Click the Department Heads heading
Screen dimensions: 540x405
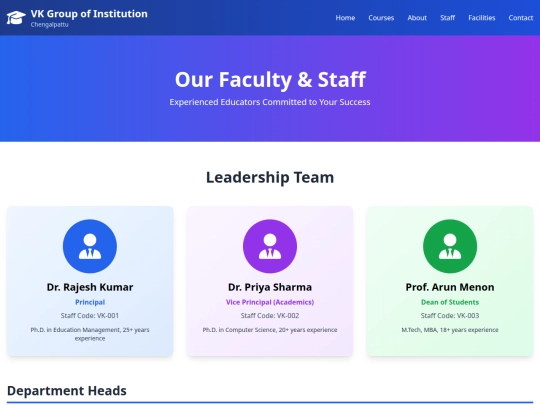pyautogui.click(x=67, y=391)
